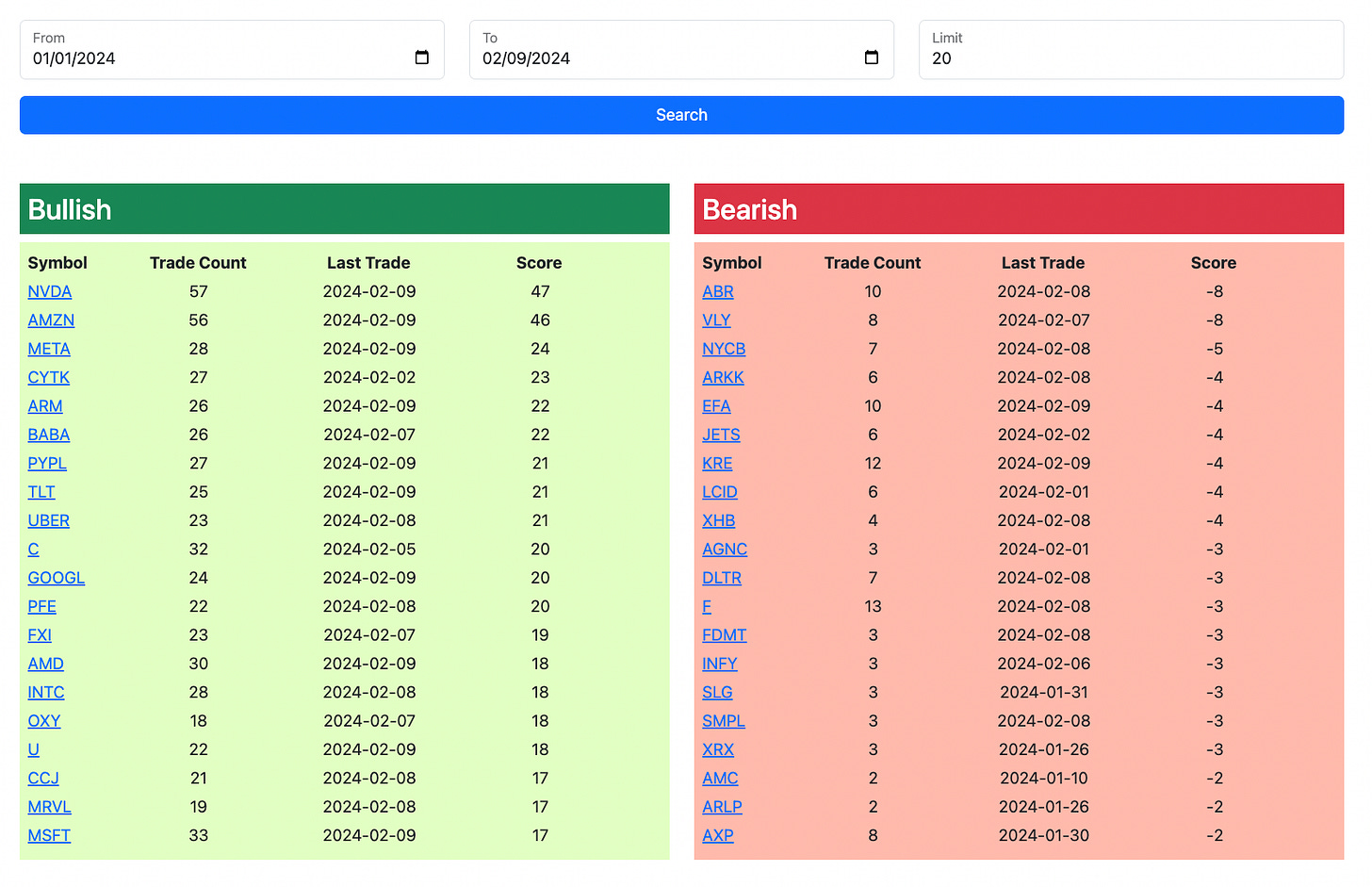Click the Bearish Score column header
Screen dimensions: 1372x887
1214,263
